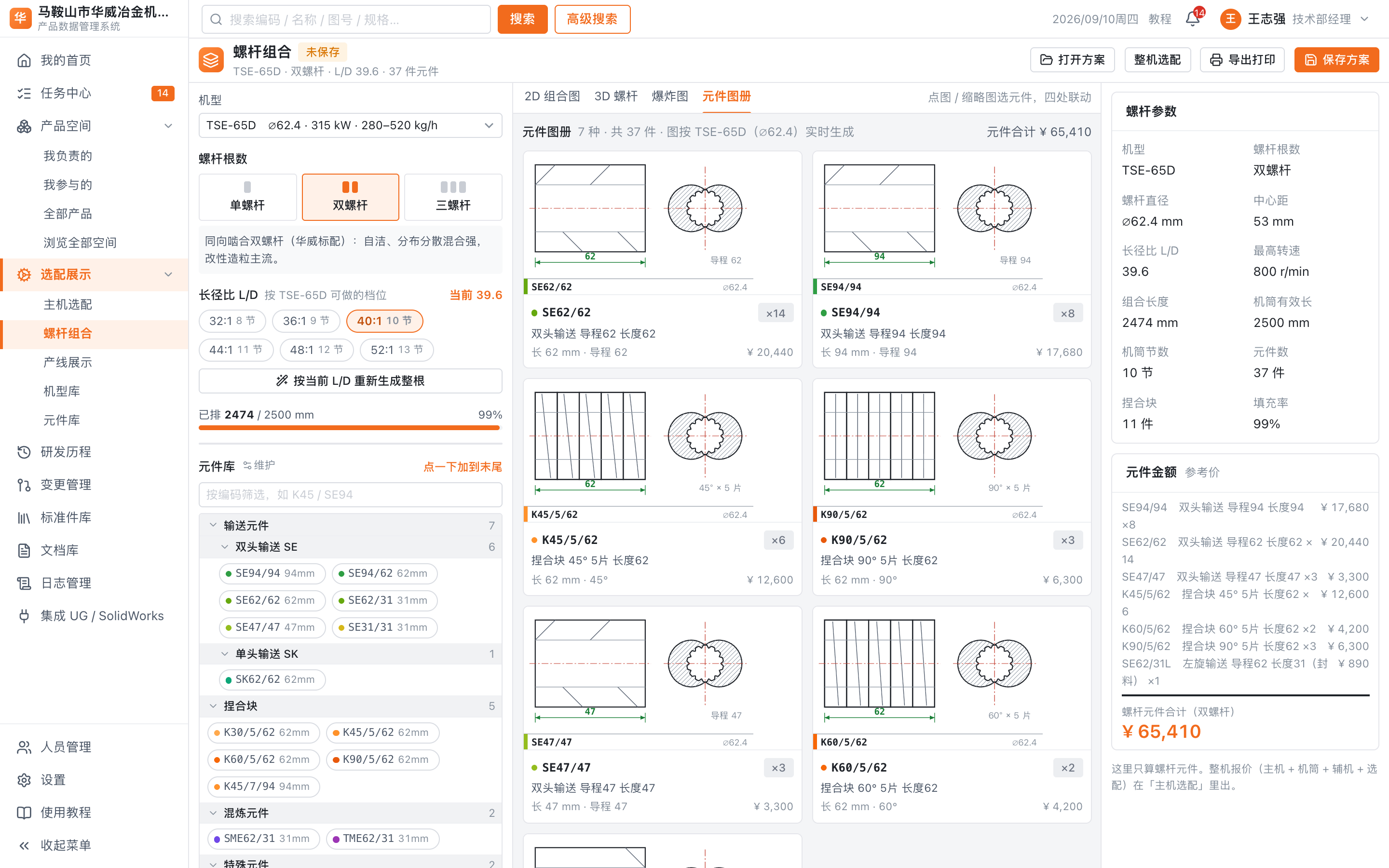Click the 高级搜索 button

(592, 19)
